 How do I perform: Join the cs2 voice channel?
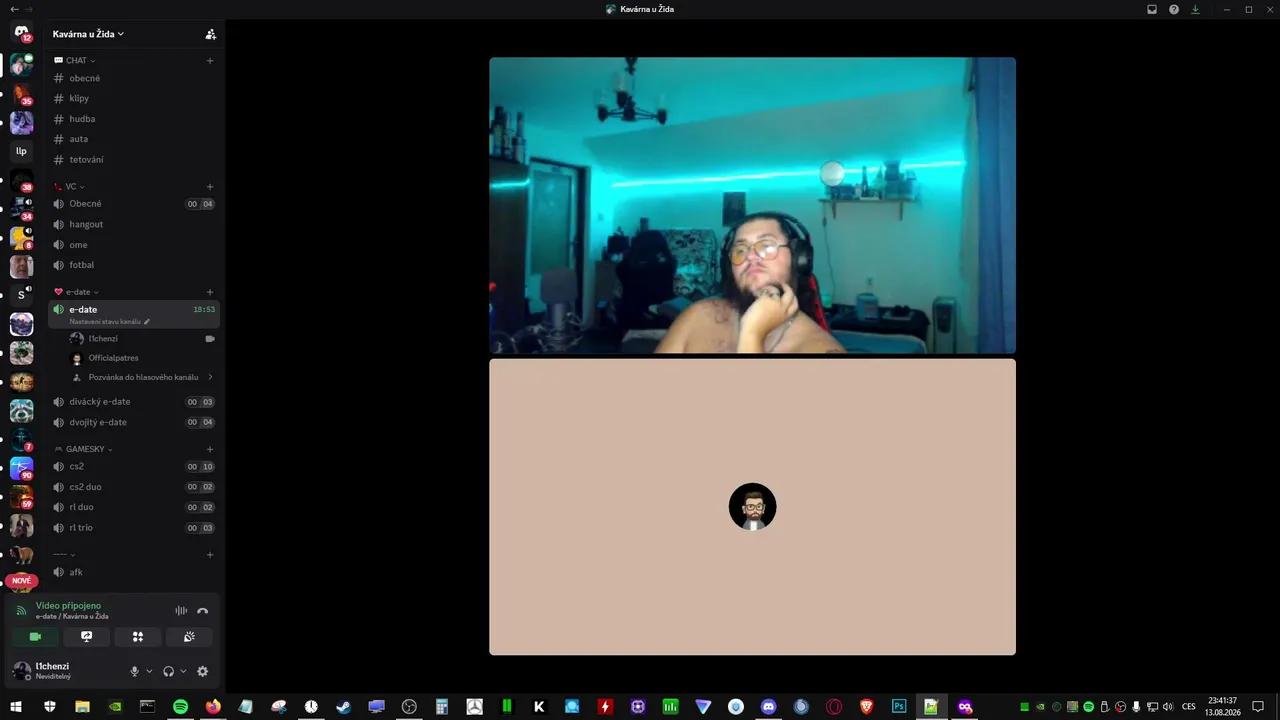[x=134, y=467]
